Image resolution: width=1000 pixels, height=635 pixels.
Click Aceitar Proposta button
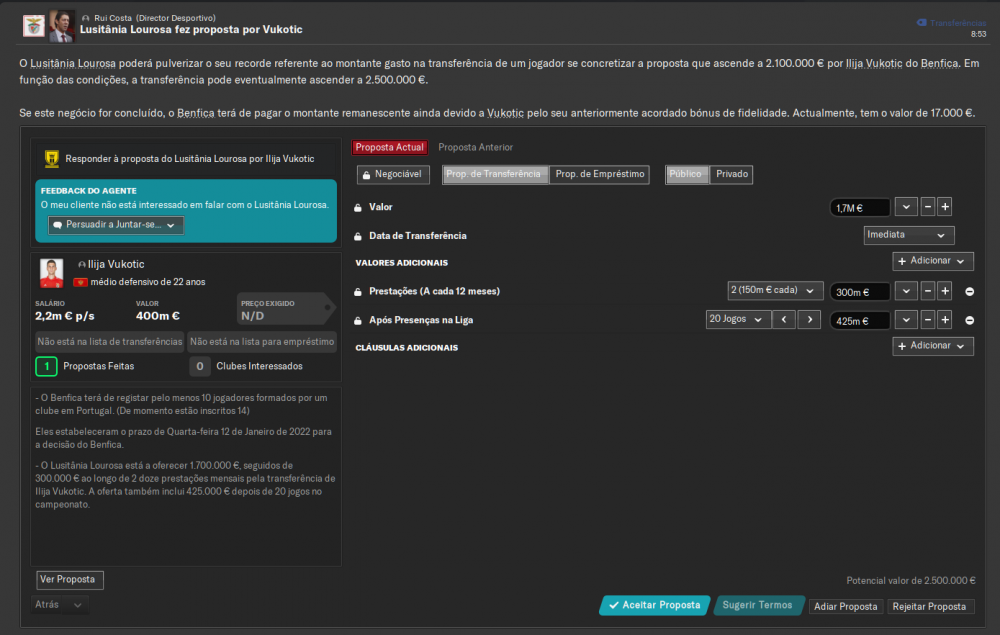[x=655, y=605]
